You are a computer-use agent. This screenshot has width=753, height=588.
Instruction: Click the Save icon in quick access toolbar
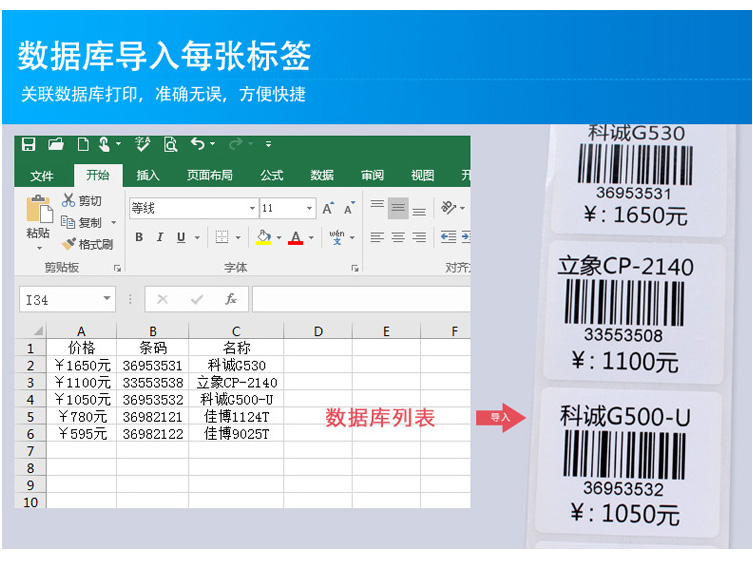click(28, 144)
